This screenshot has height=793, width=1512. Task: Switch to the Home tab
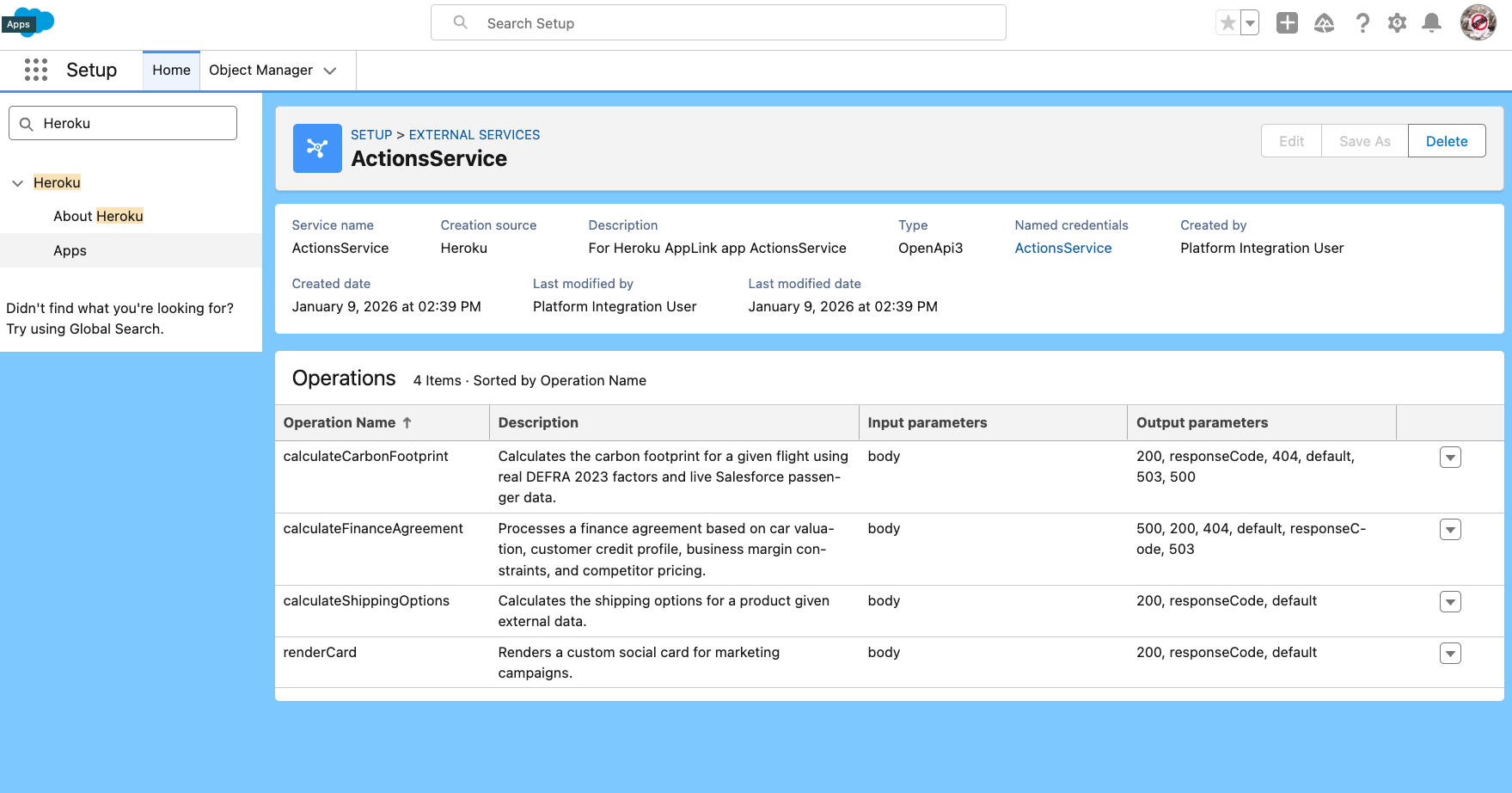click(171, 71)
